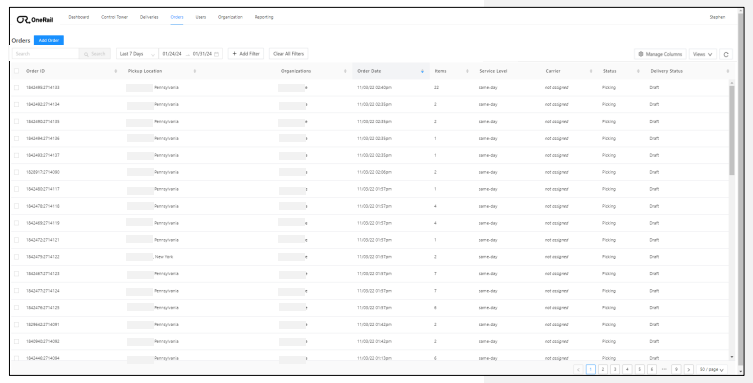Click the Order Date sort arrow
This screenshot has width=753, height=383.
422,71
